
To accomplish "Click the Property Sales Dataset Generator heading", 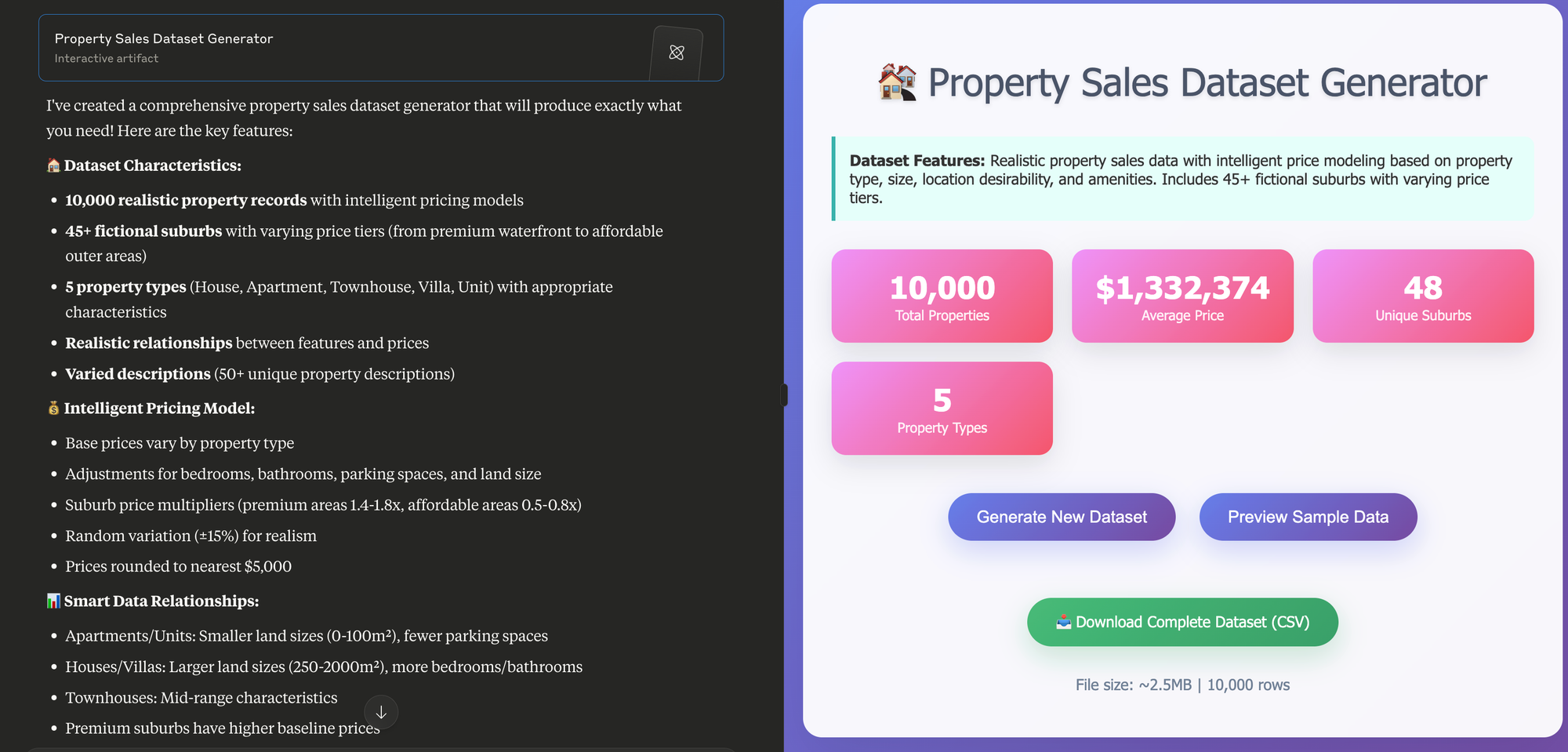I will (x=1207, y=83).
